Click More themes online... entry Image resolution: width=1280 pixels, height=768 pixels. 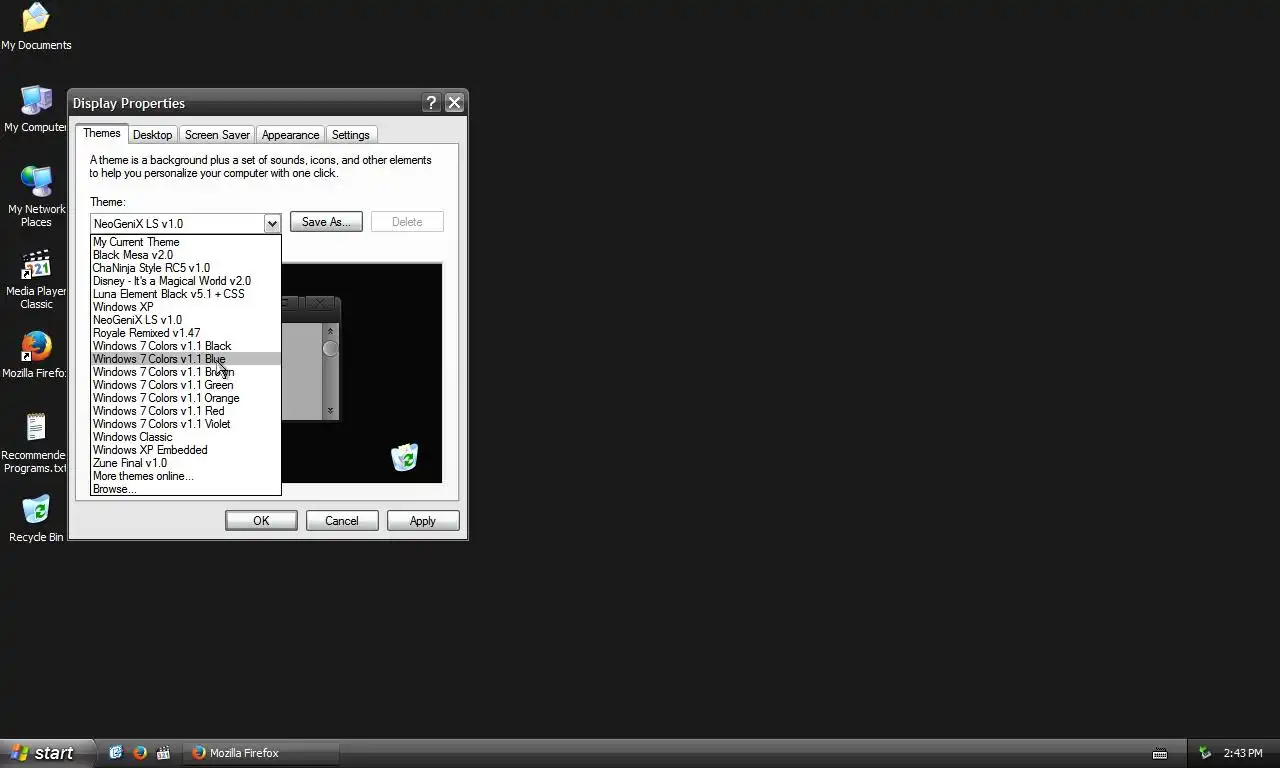186,476
